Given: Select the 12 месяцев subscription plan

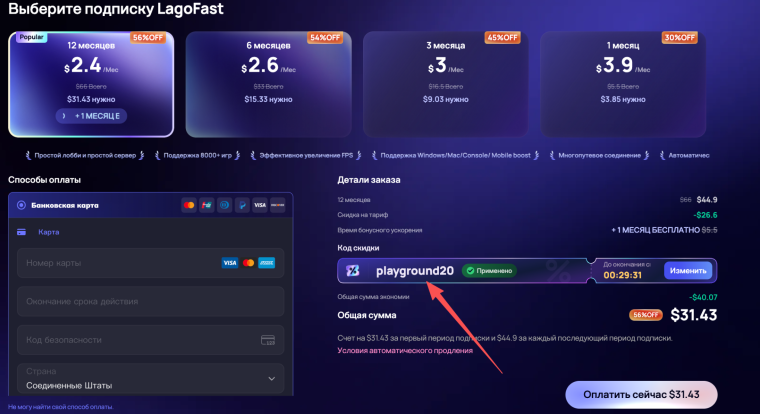Looking at the screenshot, I should 91,84.
